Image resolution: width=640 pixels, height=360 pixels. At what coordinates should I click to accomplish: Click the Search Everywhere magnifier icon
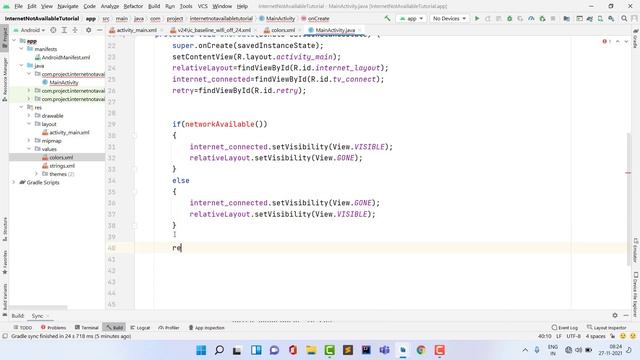click(x=624, y=18)
